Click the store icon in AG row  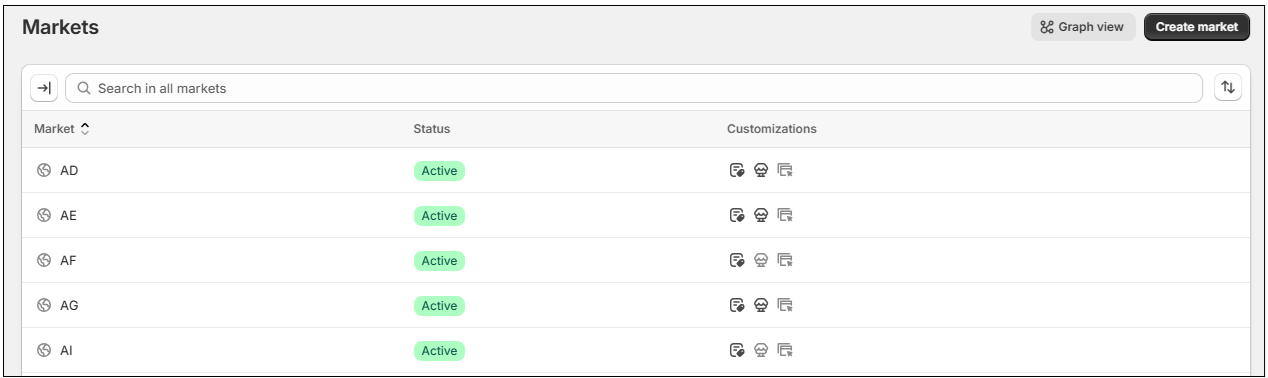click(761, 305)
